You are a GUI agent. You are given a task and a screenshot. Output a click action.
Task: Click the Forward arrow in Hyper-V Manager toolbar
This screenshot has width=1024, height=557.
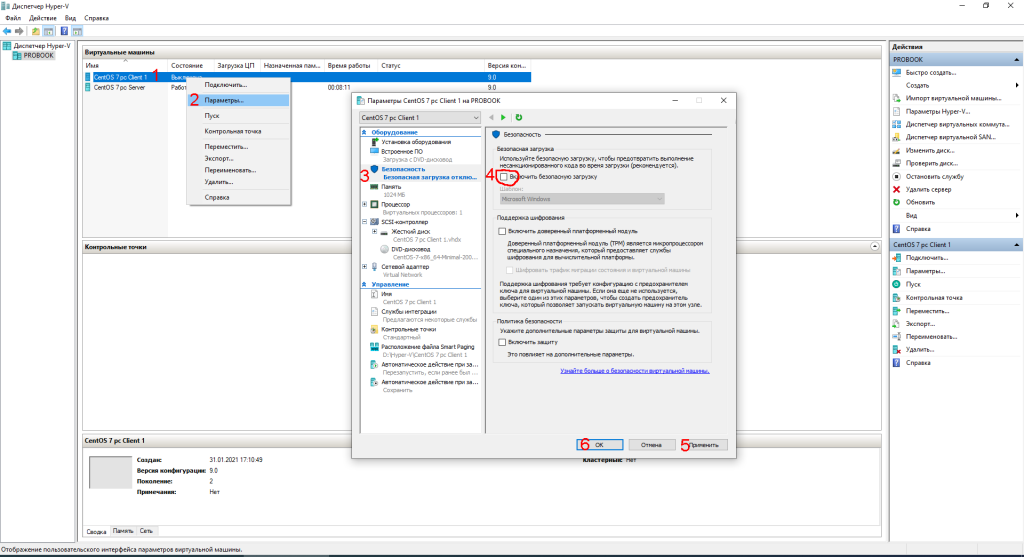coord(19,31)
